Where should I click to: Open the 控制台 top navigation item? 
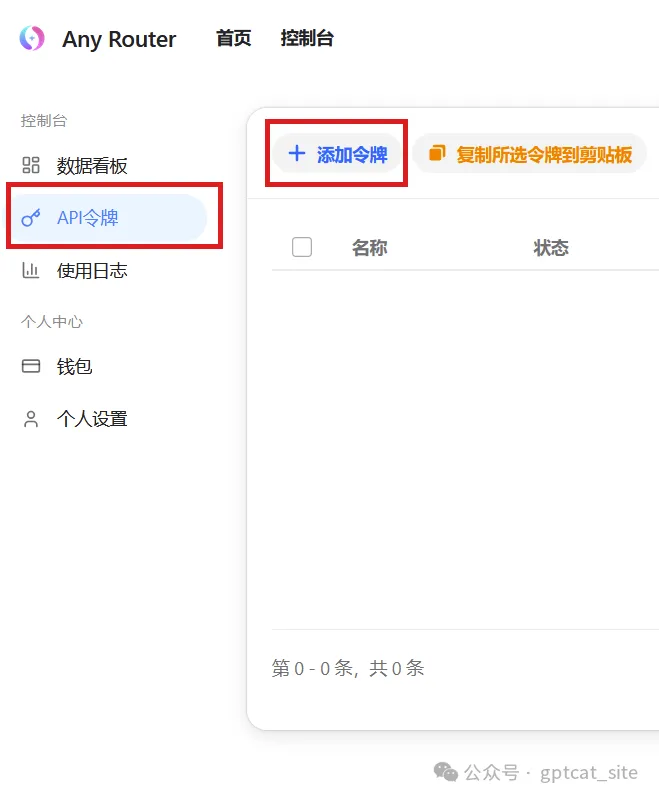point(307,38)
